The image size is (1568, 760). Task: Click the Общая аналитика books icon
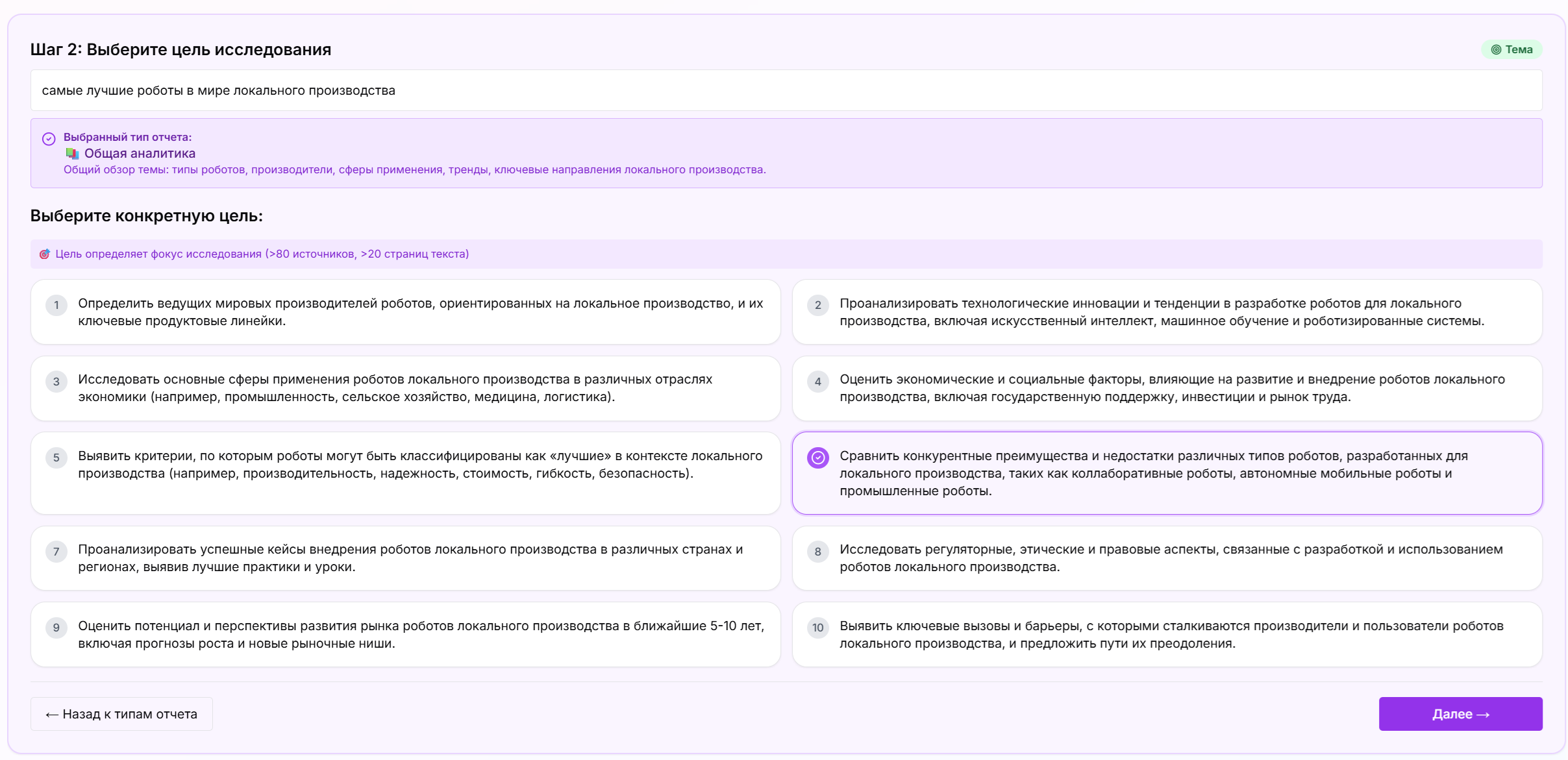pyautogui.click(x=72, y=154)
